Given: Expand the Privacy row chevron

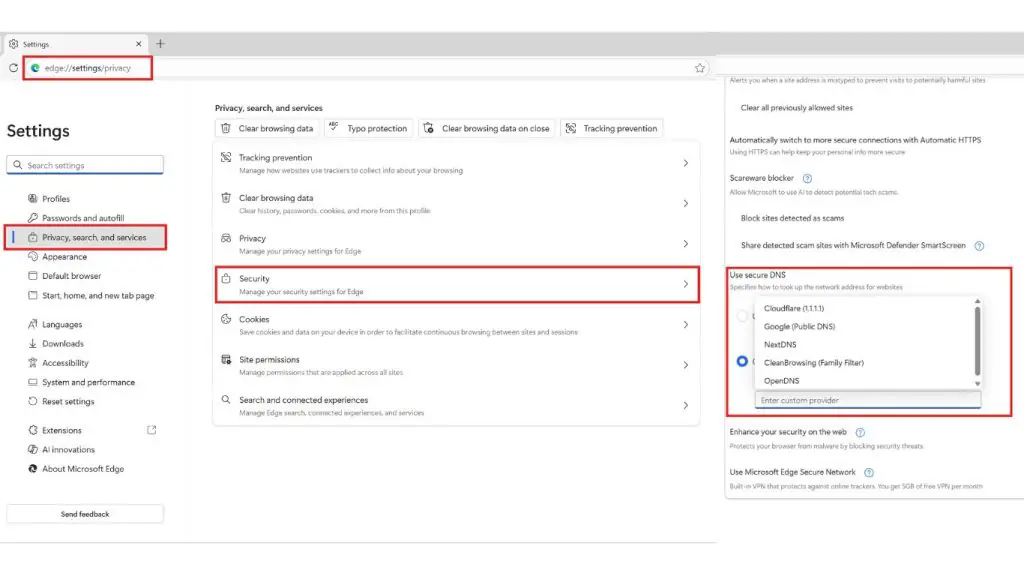Looking at the screenshot, I should (686, 244).
